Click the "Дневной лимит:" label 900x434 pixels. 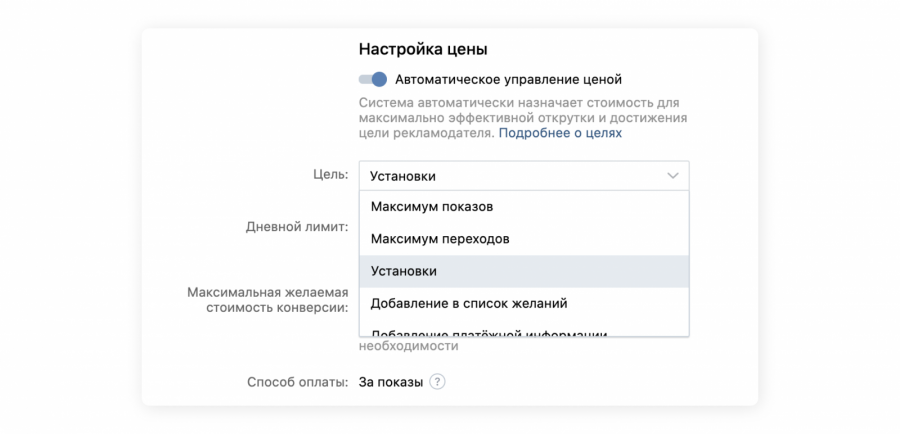[296, 227]
